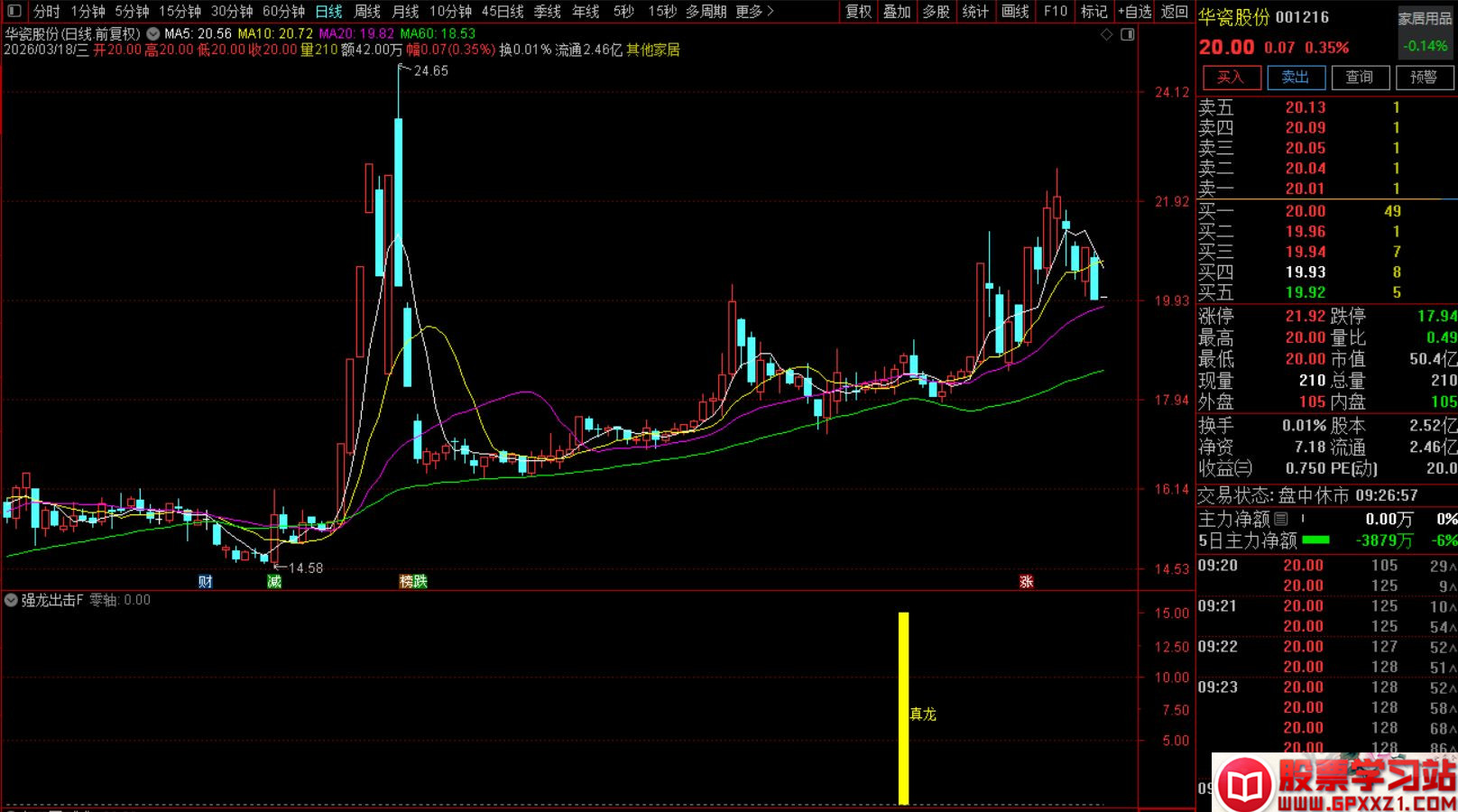Click the yellow 真龙 signal bar
The image size is (1458, 812).
(903, 708)
